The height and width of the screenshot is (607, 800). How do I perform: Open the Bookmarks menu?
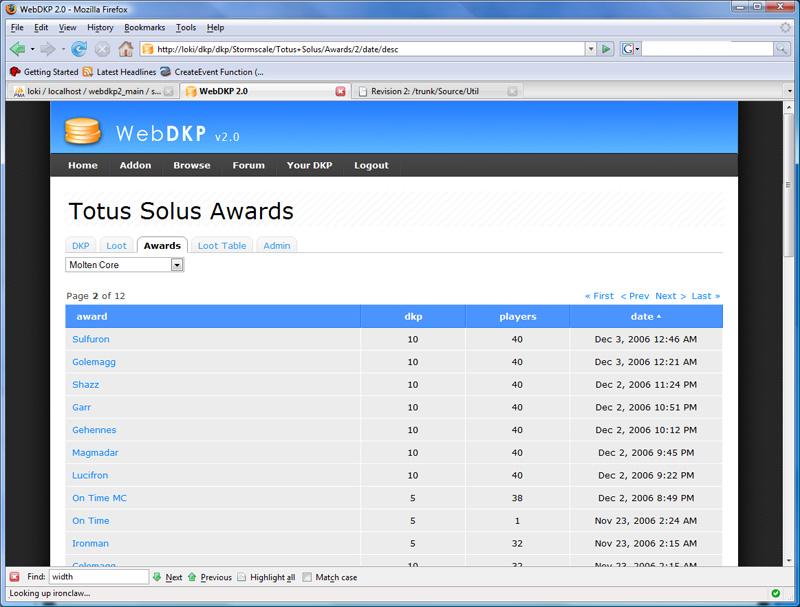click(x=144, y=27)
